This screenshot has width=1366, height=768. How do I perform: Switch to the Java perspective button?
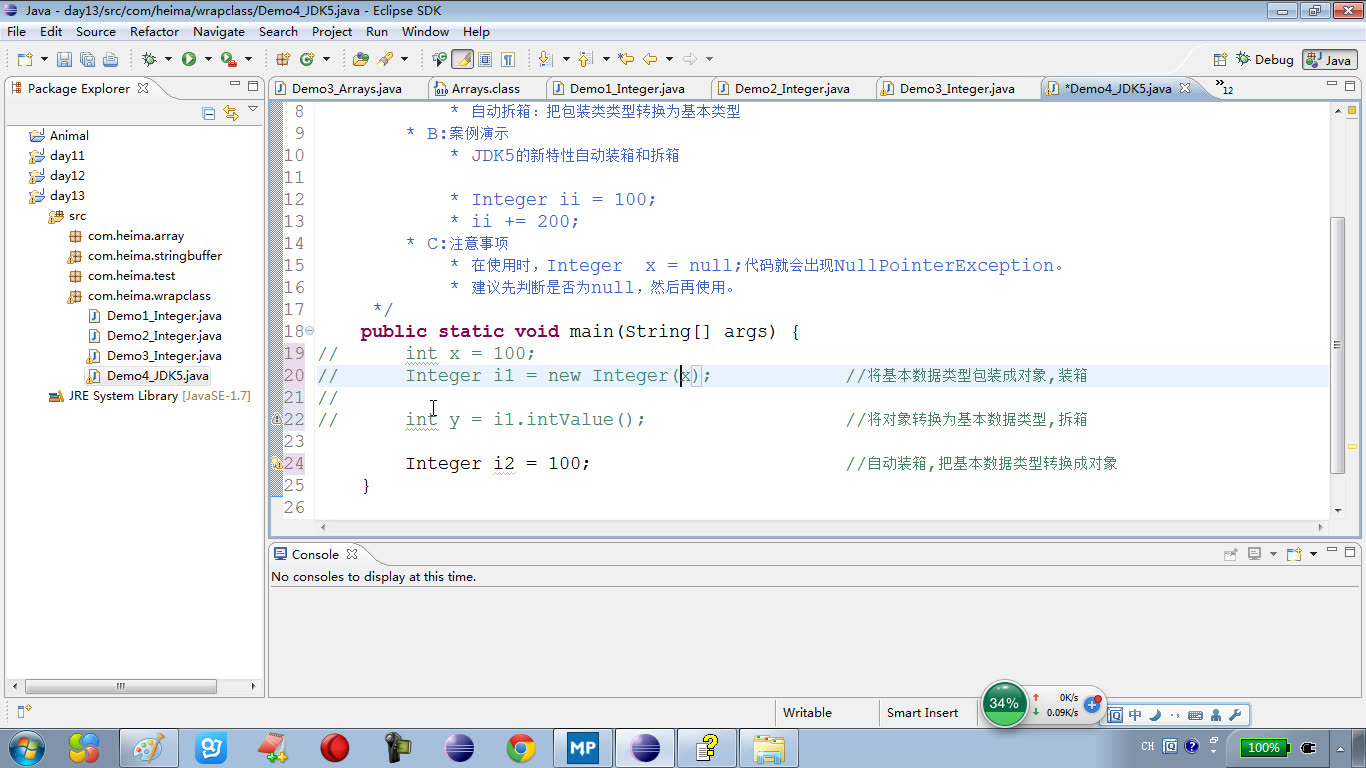pos(1329,60)
